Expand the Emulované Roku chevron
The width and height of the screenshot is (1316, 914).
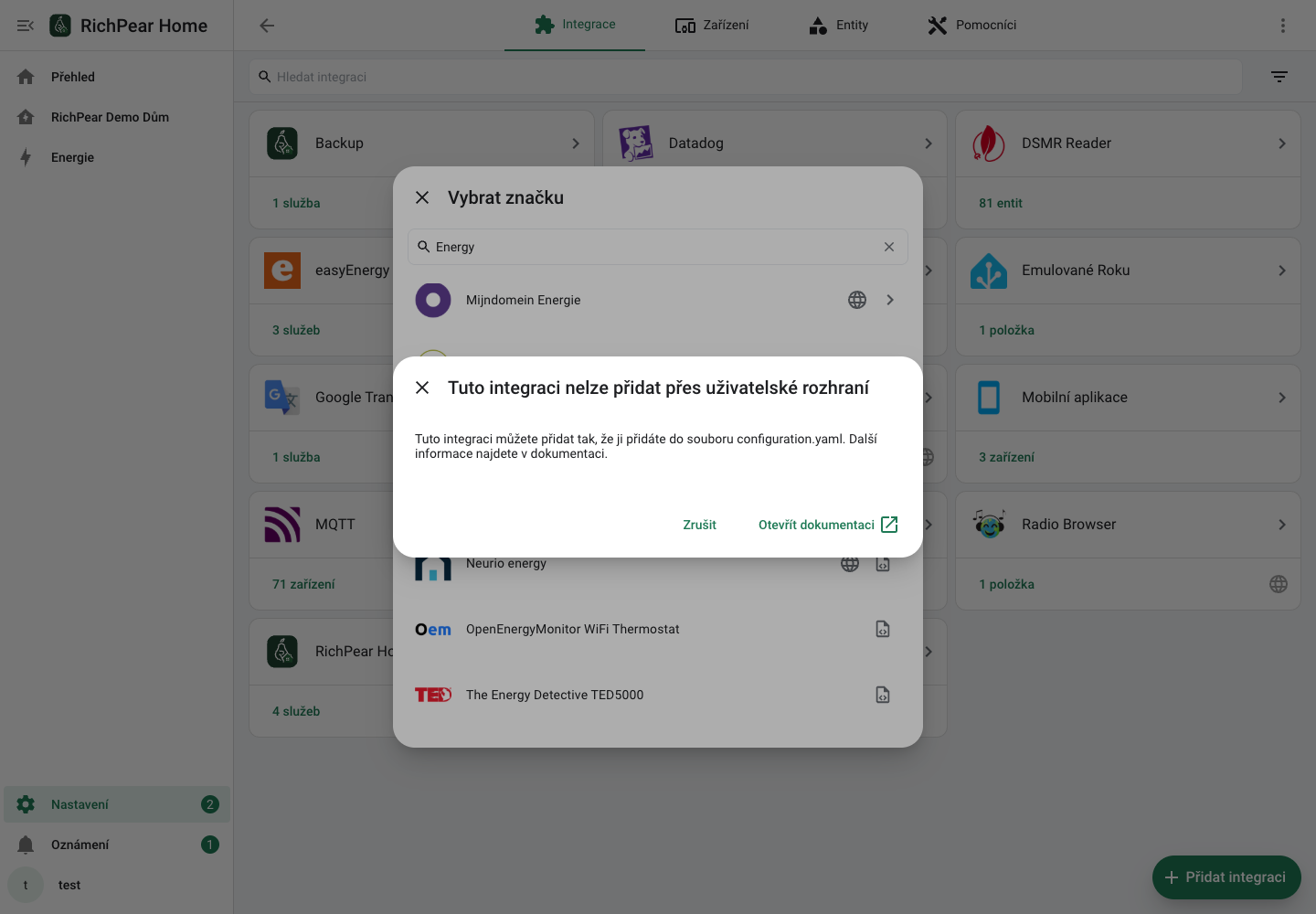point(1282,271)
